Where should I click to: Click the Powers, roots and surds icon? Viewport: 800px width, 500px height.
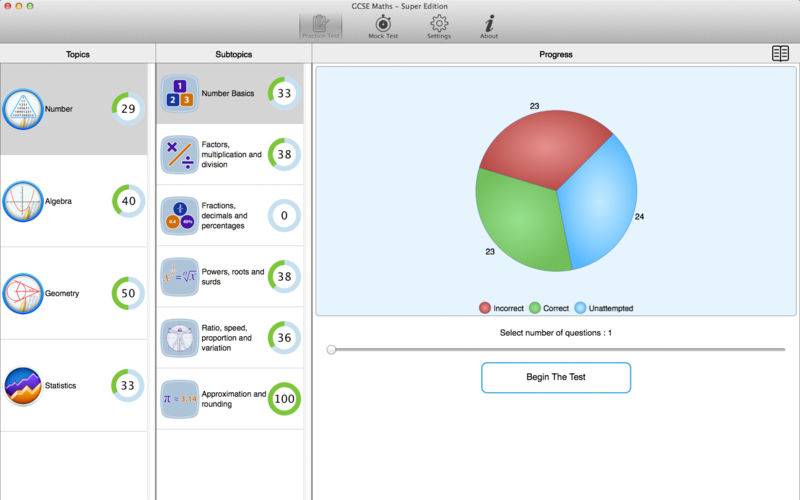point(180,277)
